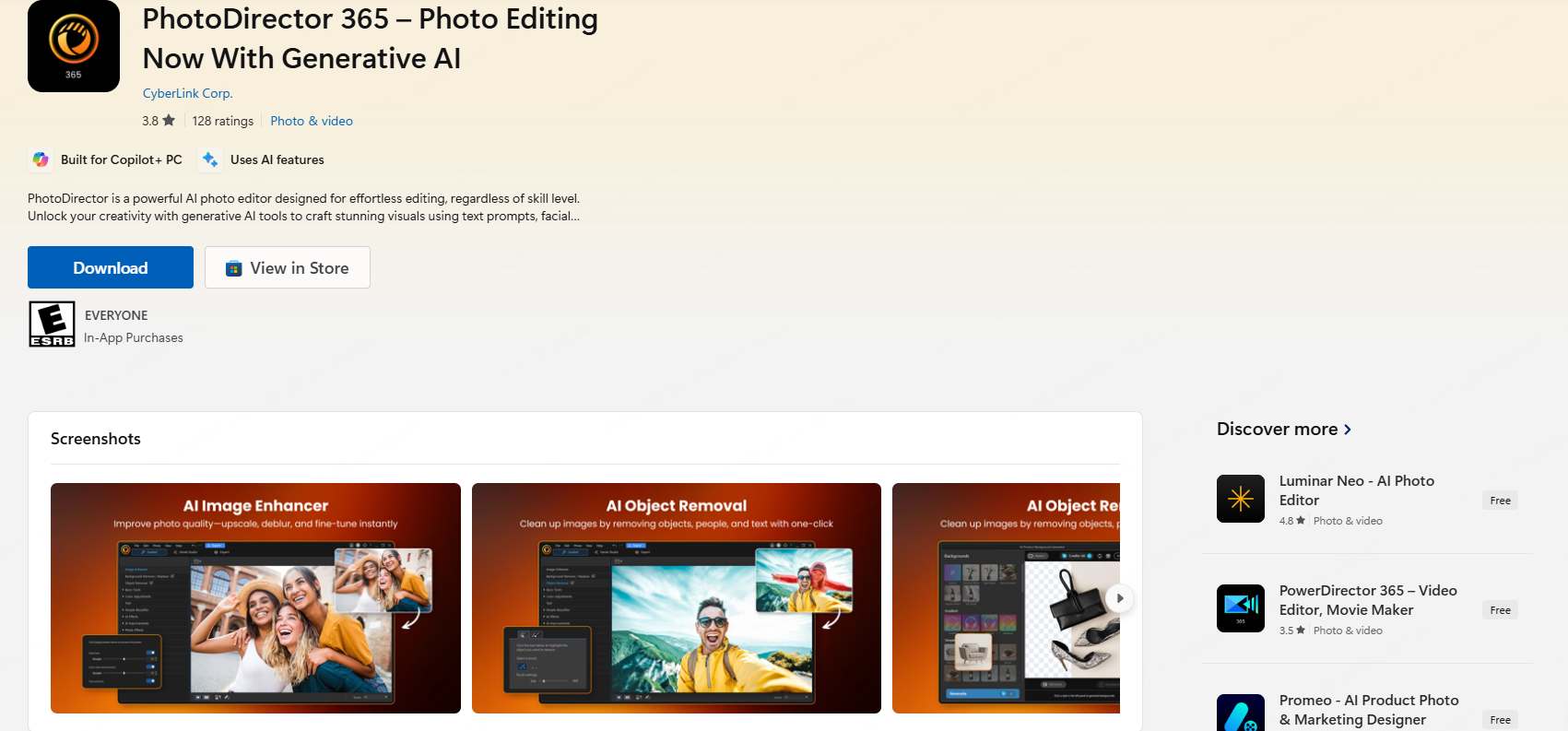
Task: Open the Luminar Neo app icon
Action: click(1240, 499)
